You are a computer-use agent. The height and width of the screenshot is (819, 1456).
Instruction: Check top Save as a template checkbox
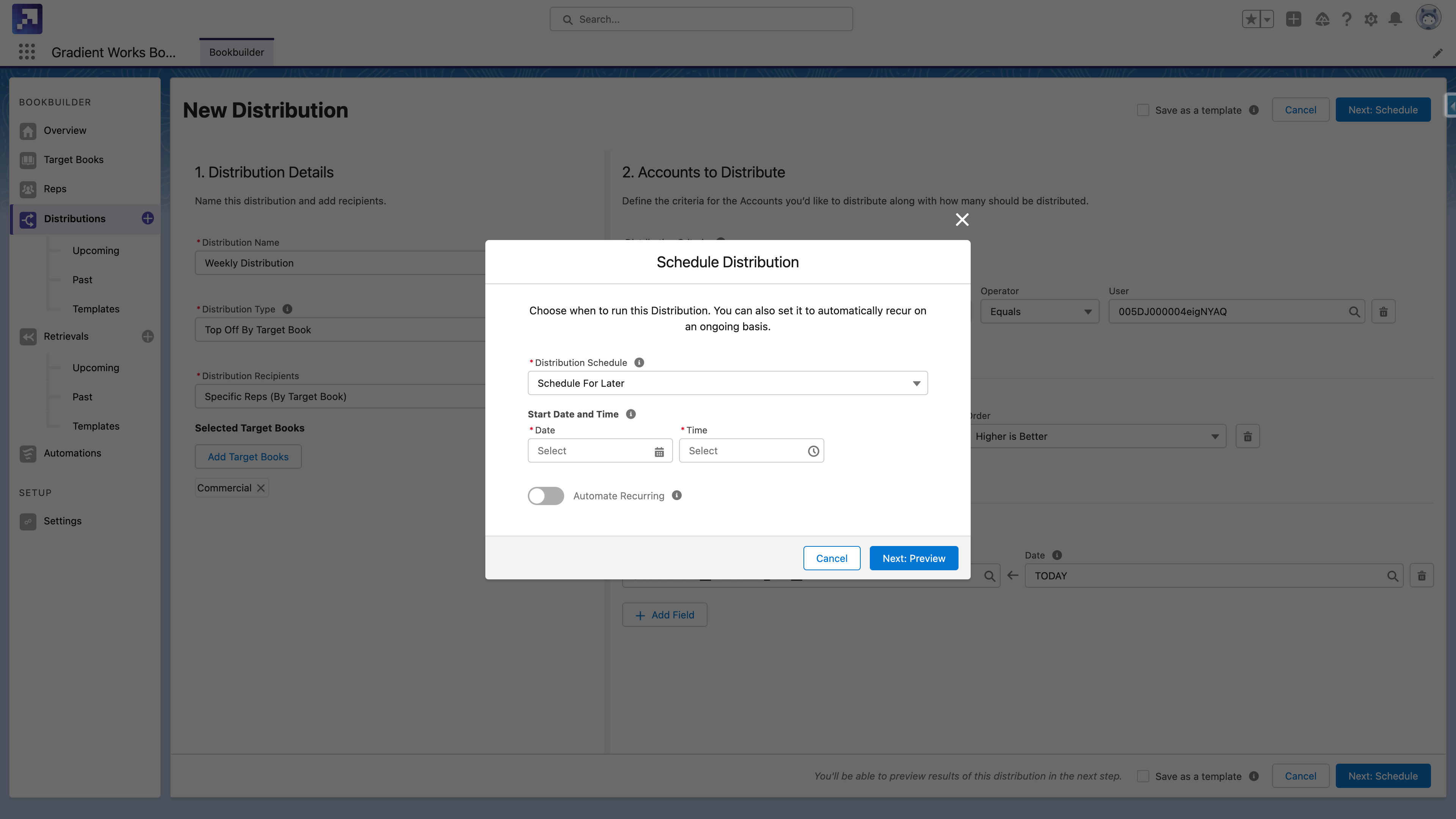click(1143, 110)
